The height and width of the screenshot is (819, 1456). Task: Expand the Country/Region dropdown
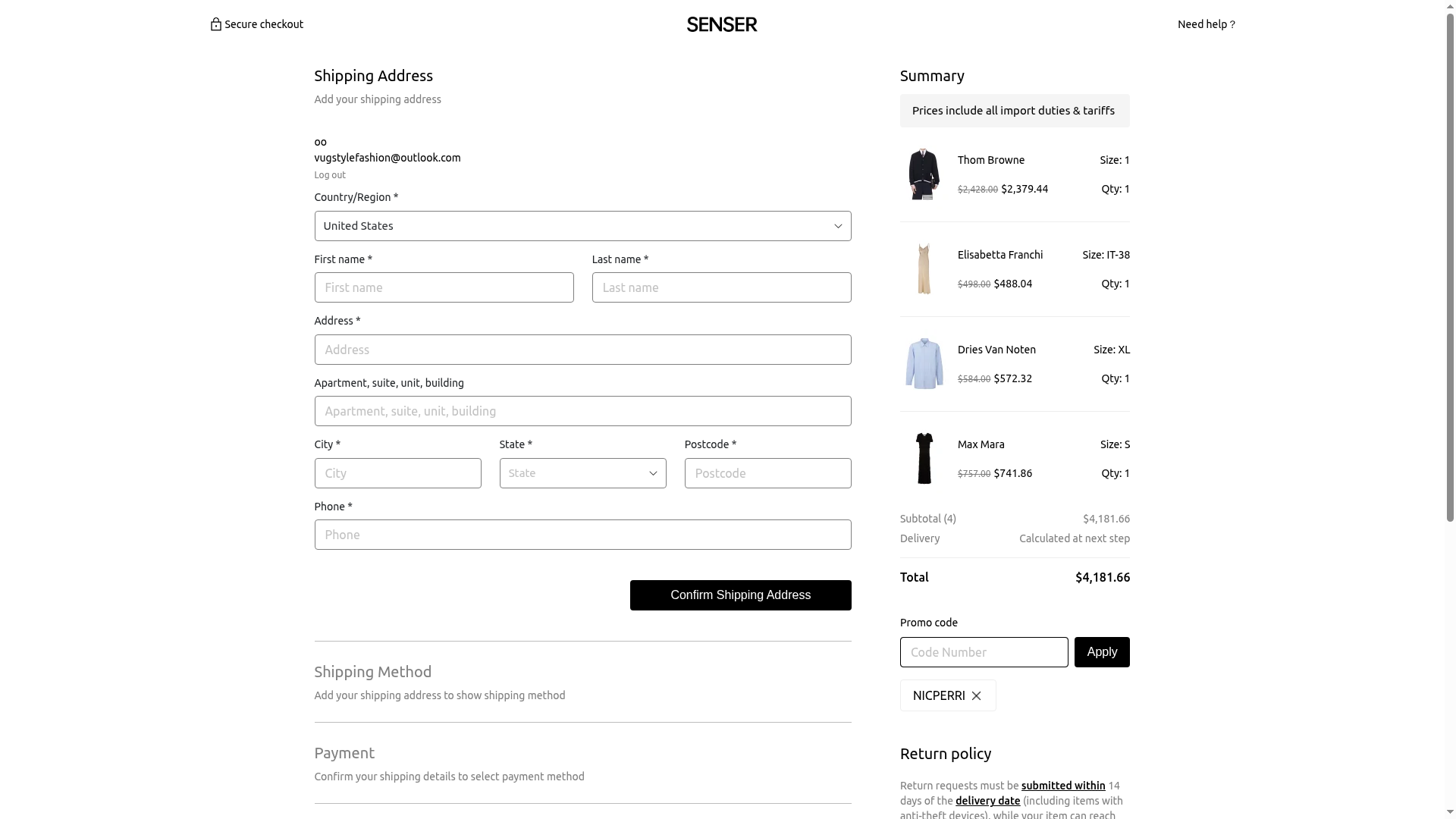pyautogui.click(x=582, y=226)
